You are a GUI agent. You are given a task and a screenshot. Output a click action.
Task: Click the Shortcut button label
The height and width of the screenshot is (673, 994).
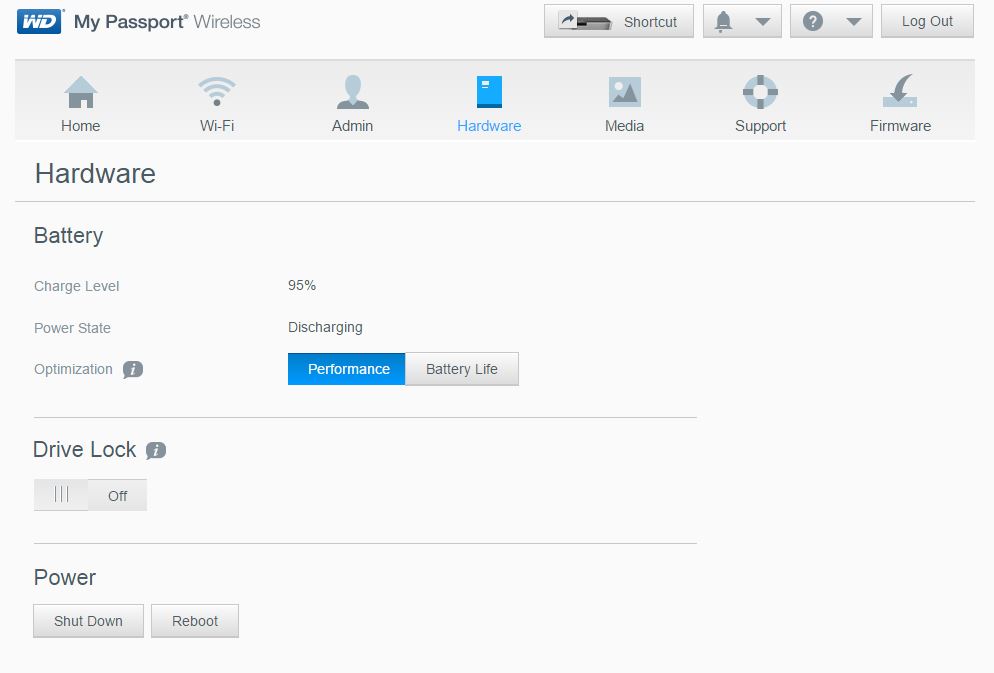[x=650, y=22]
